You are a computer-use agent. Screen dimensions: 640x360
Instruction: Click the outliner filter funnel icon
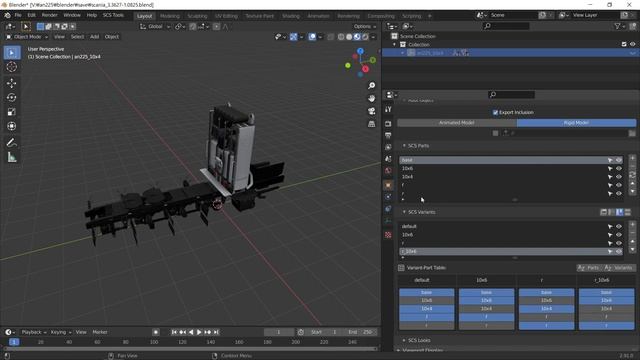617,26
